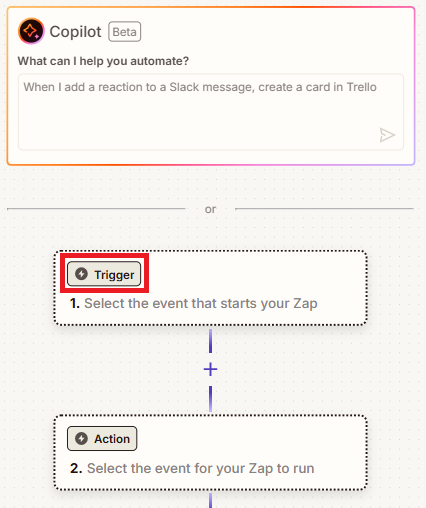Click 'What can I help you automate?' label

103,61
